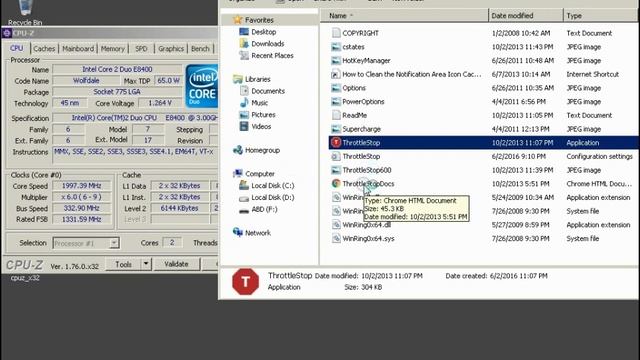This screenshot has width=640, height=360.
Task: Click the large ThrottleStop icon in details pane
Action: (245, 282)
